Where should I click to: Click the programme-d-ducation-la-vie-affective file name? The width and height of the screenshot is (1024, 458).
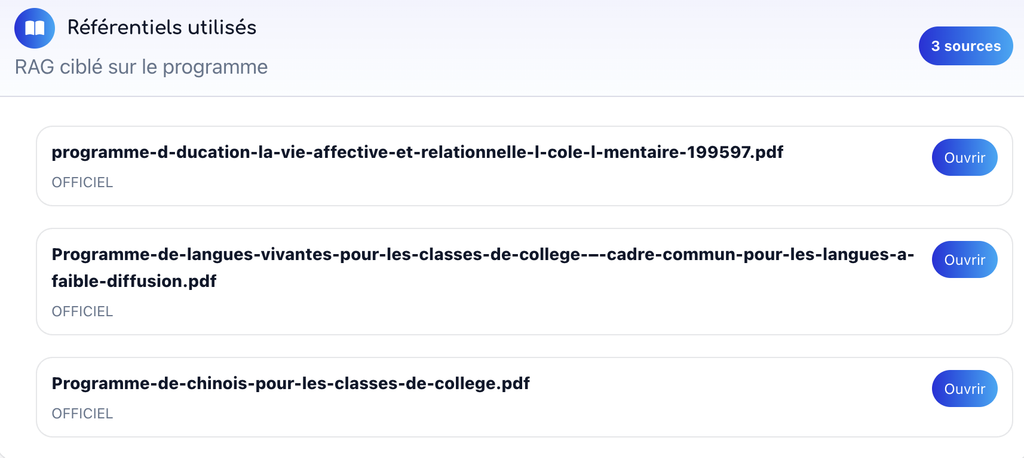(x=417, y=152)
